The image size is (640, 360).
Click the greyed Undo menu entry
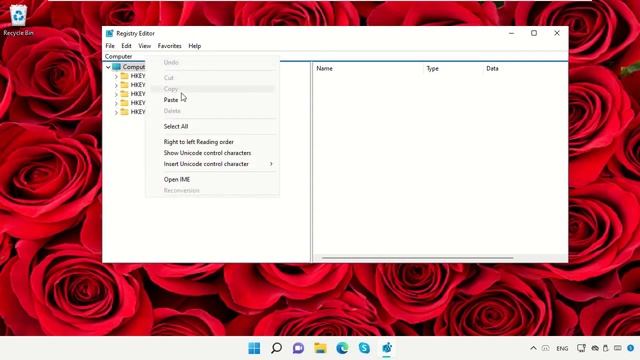point(212,62)
